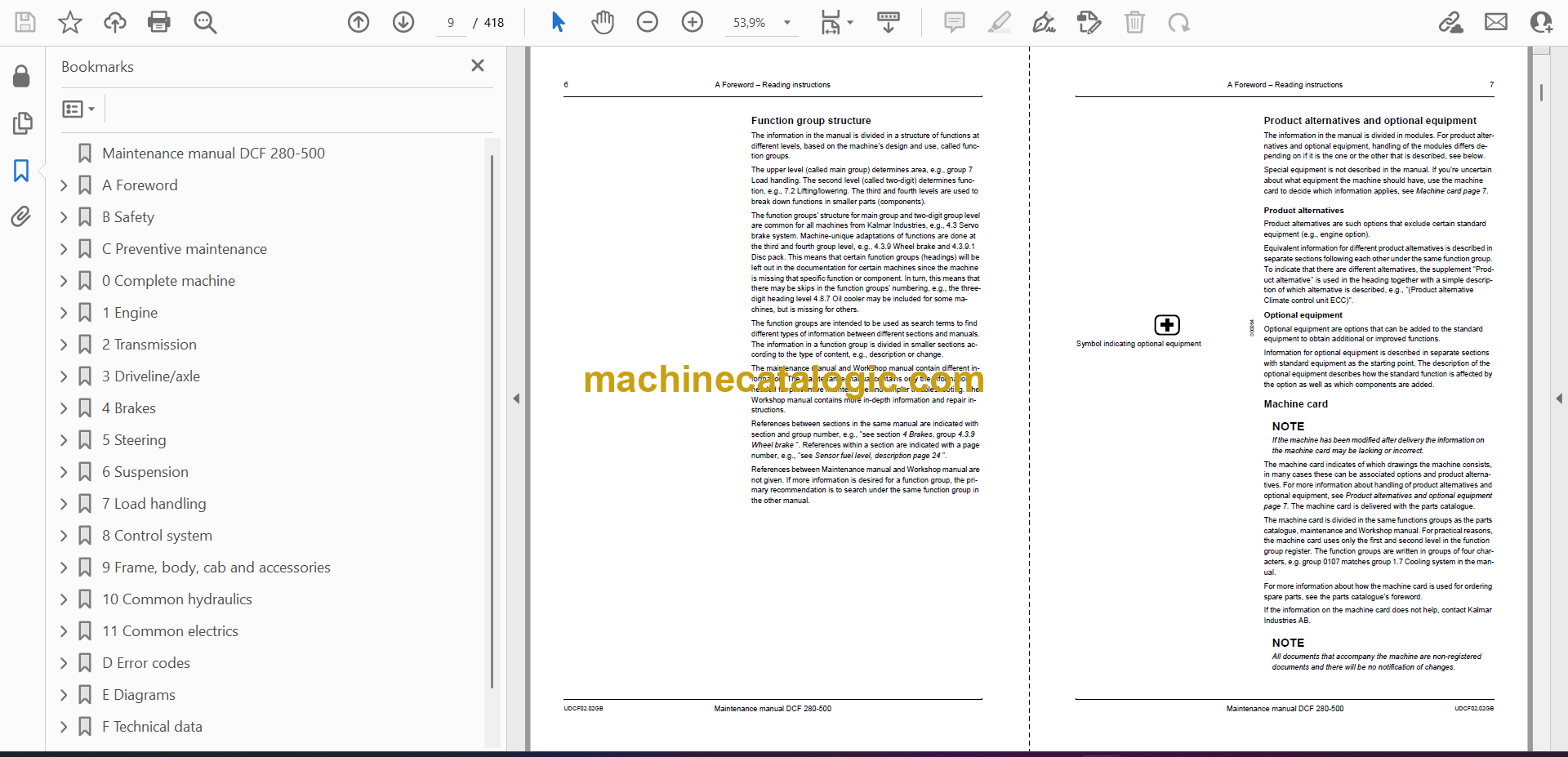
Task: Expand the B Safety bookmark
Action: pos(64,217)
